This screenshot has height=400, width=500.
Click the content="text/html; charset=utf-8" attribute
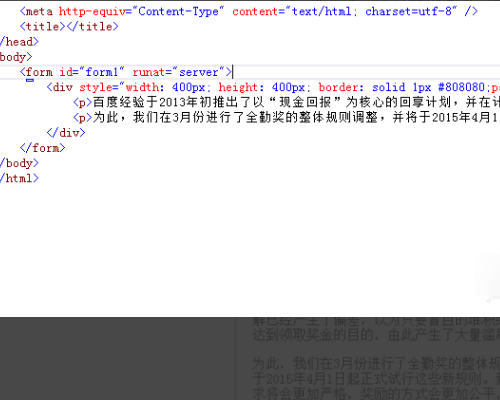click(345, 11)
